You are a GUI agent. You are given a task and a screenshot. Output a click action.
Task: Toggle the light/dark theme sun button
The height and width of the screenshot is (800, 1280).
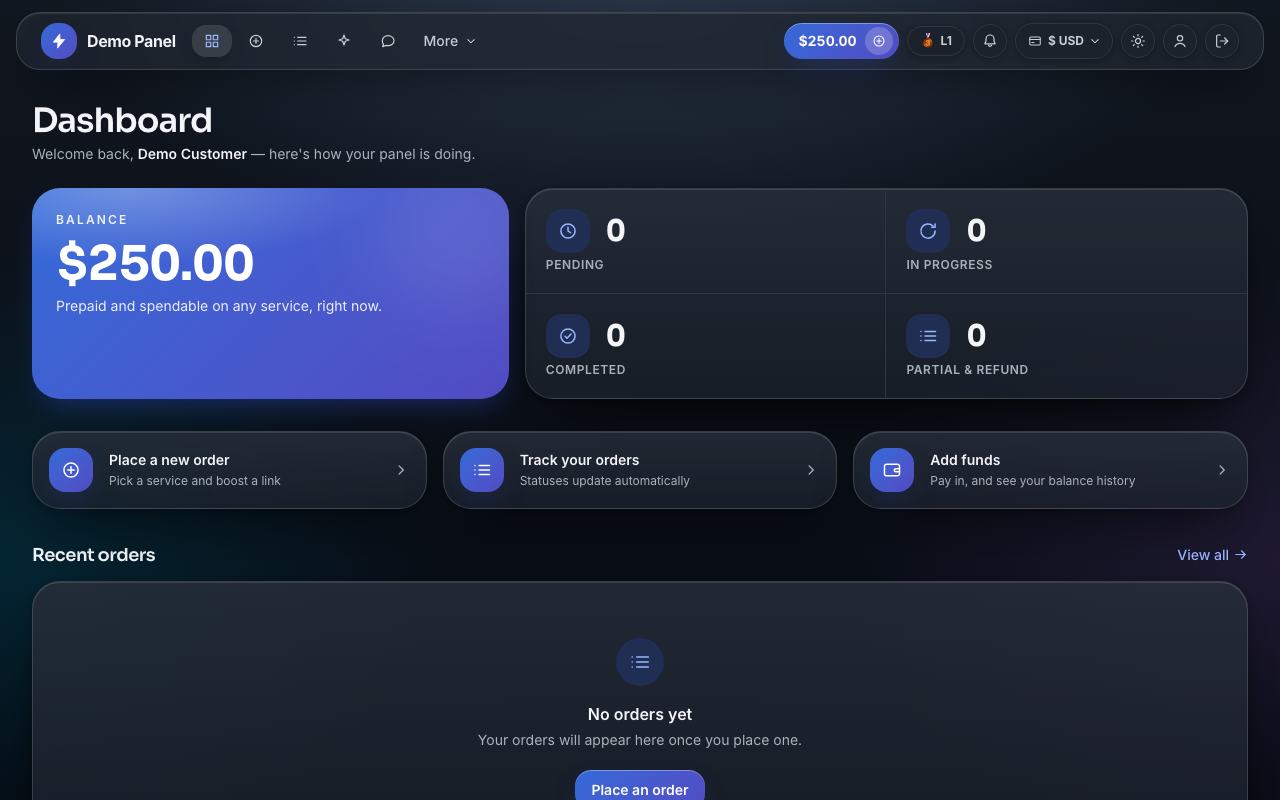[1138, 41]
